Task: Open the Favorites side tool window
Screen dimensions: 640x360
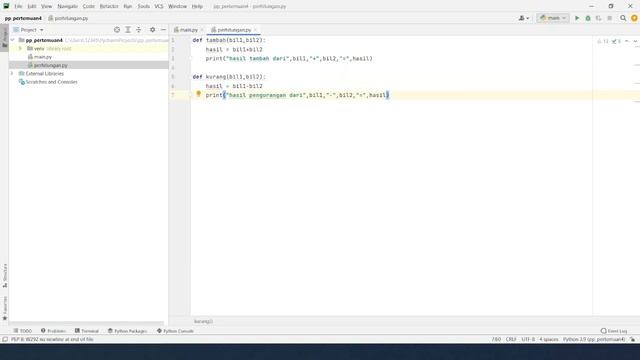Action: click(x=5, y=309)
